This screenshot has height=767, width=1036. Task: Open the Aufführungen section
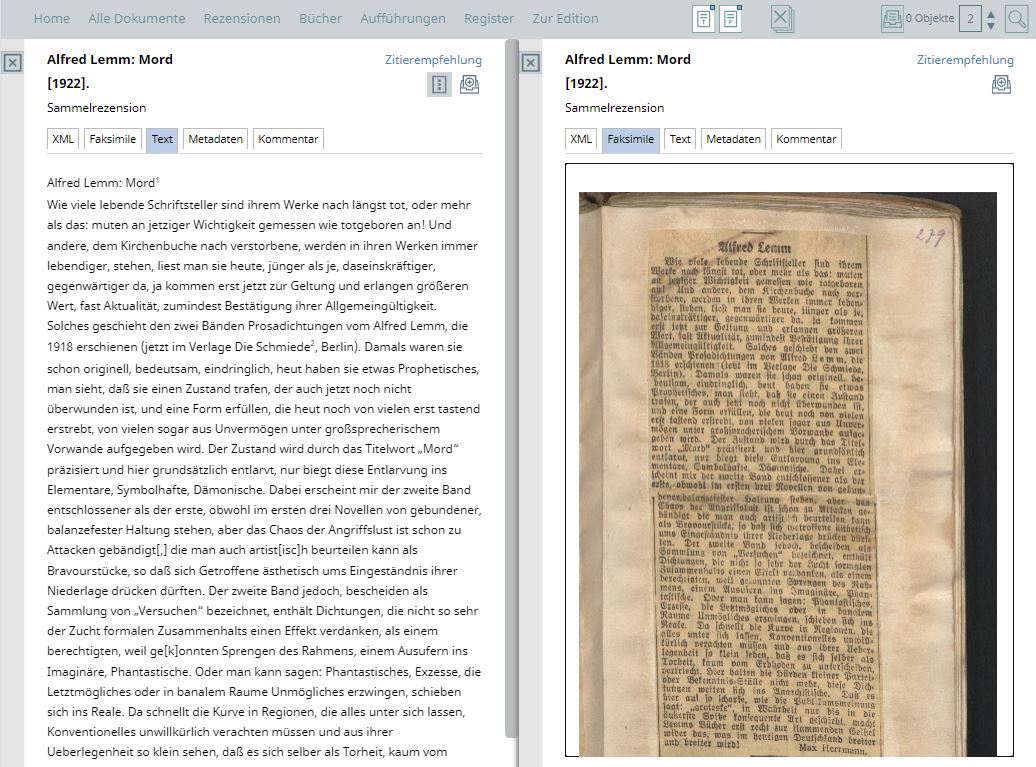click(x=403, y=18)
